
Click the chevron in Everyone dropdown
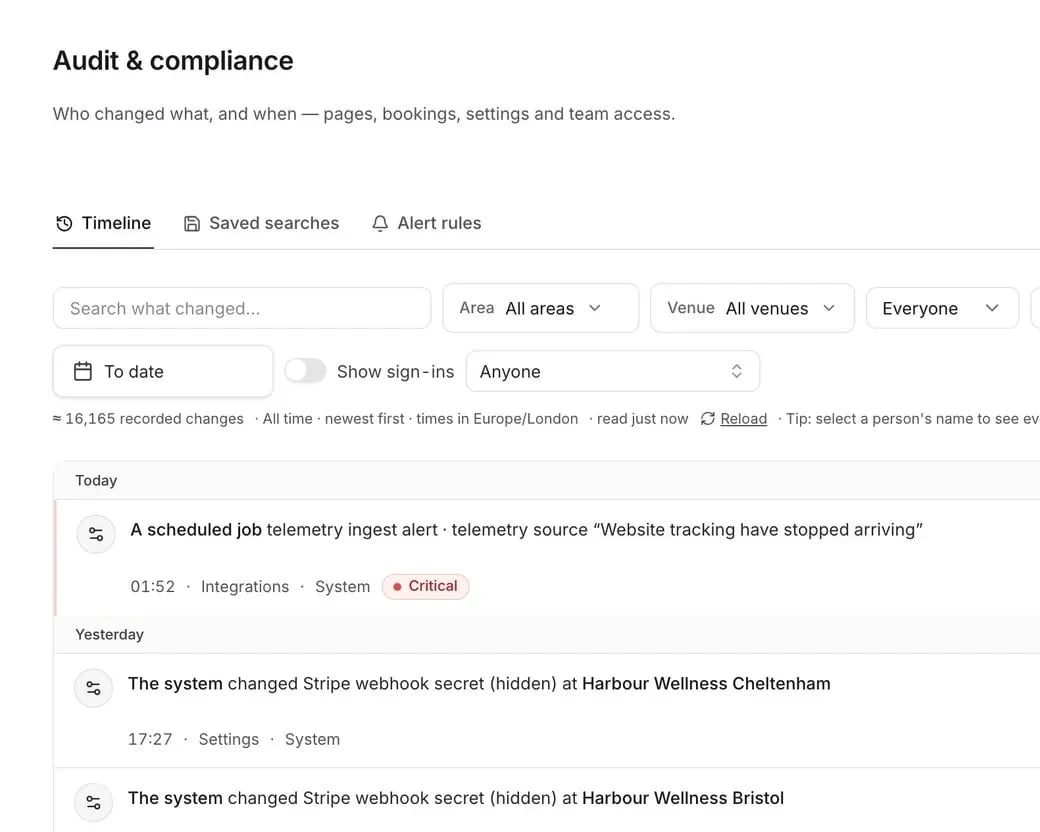[x=992, y=309]
